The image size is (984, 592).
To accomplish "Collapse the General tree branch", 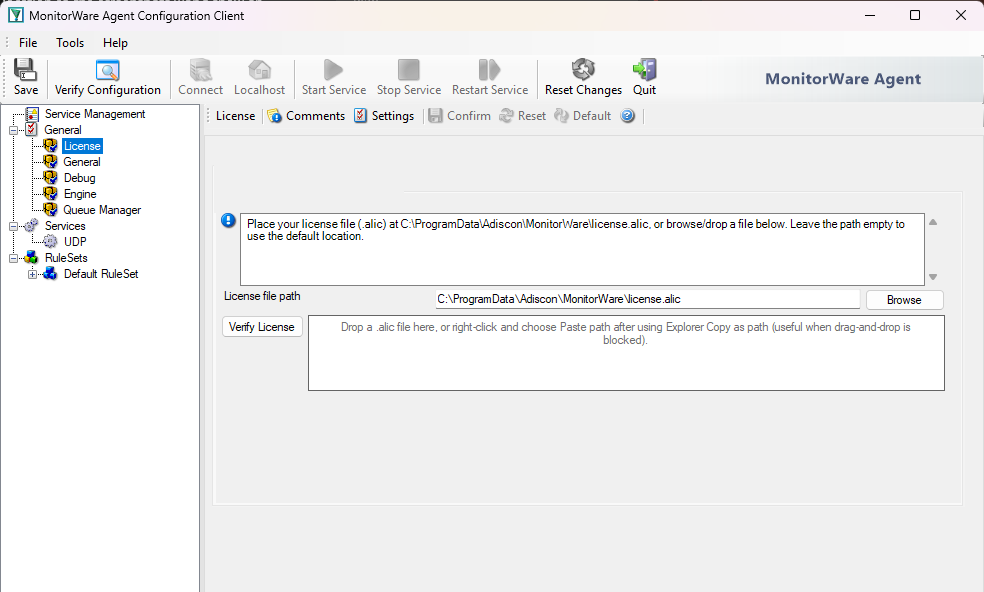I will pyautogui.click(x=13, y=130).
